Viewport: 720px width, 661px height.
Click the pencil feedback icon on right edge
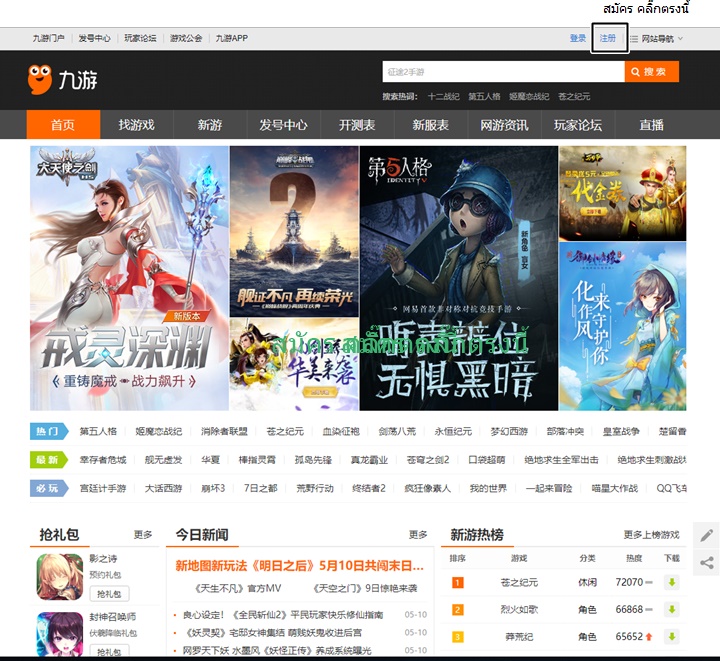pos(707,535)
